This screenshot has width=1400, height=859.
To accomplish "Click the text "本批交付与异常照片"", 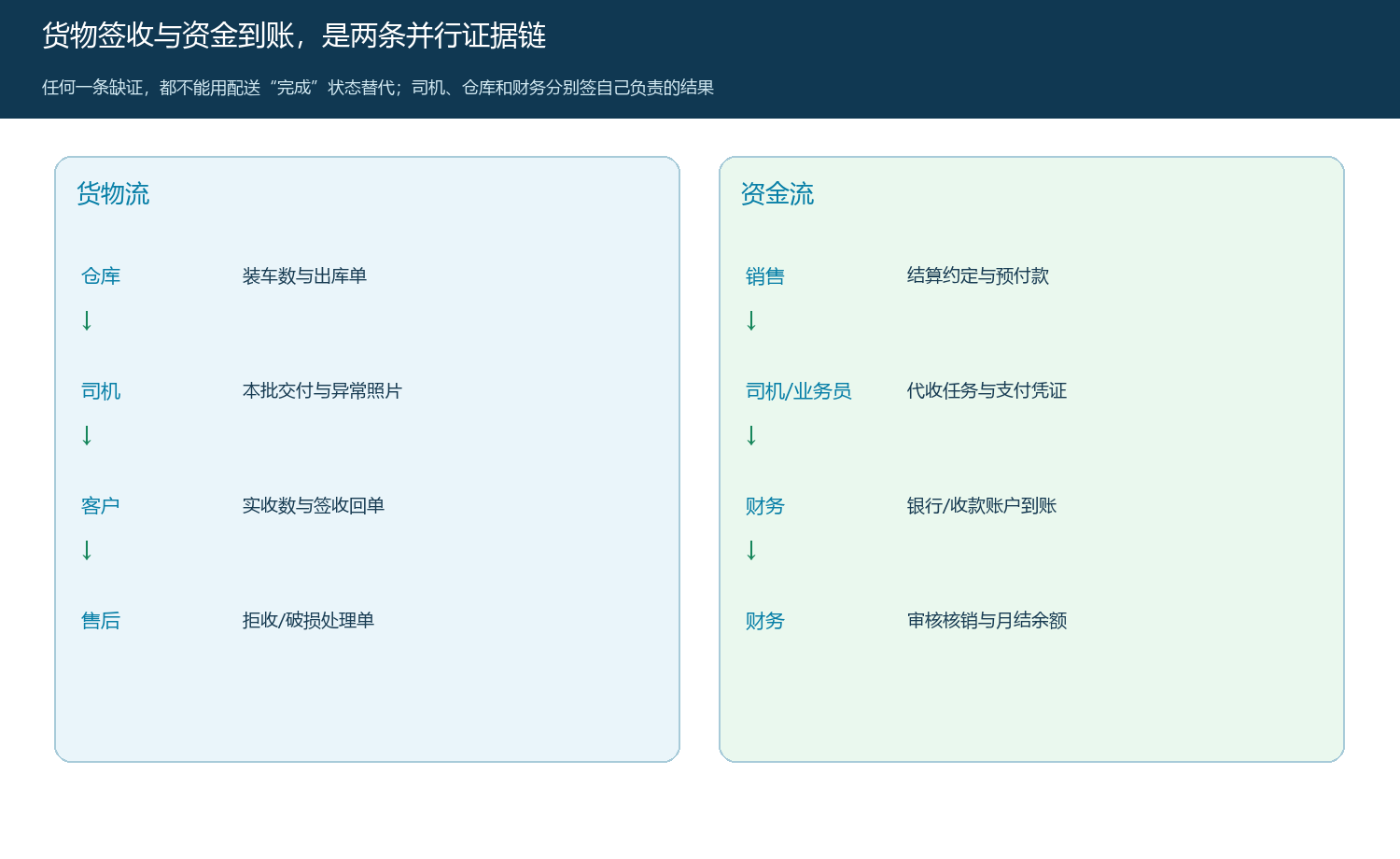I will point(322,391).
